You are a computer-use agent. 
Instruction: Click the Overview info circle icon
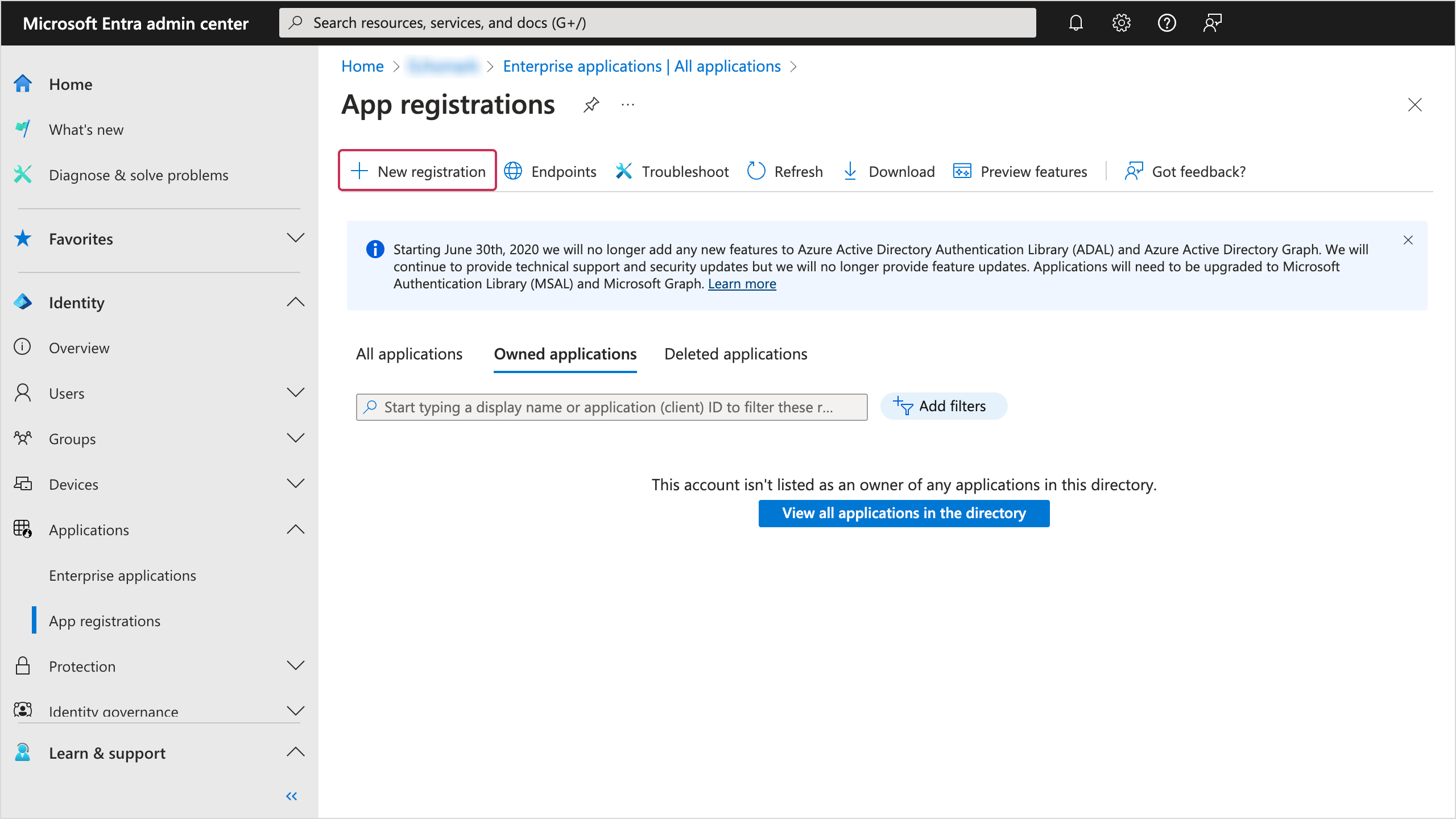click(x=22, y=347)
